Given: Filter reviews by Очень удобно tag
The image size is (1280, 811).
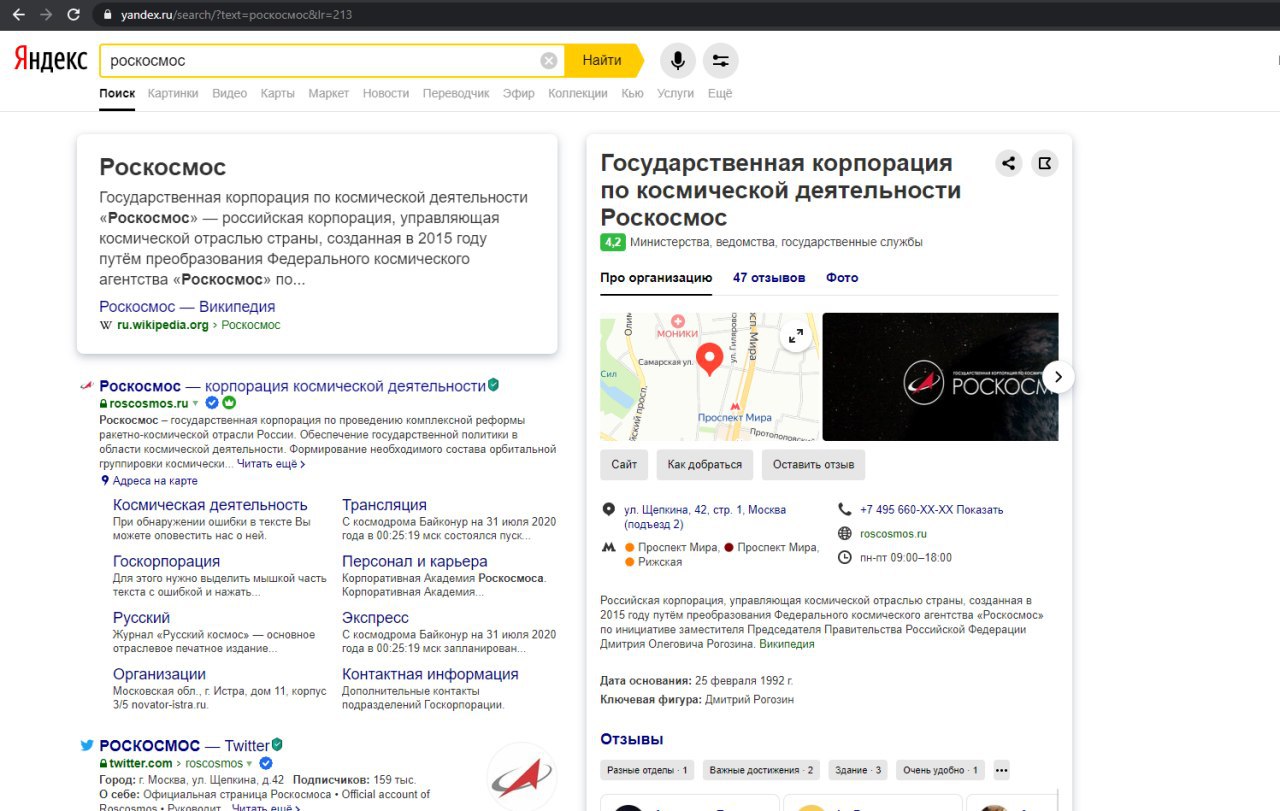Looking at the screenshot, I should 941,770.
